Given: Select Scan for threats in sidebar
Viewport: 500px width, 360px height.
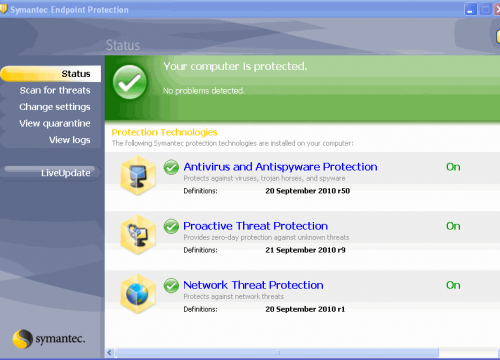Looking at the screenshot, I should [x=55, y=90].
